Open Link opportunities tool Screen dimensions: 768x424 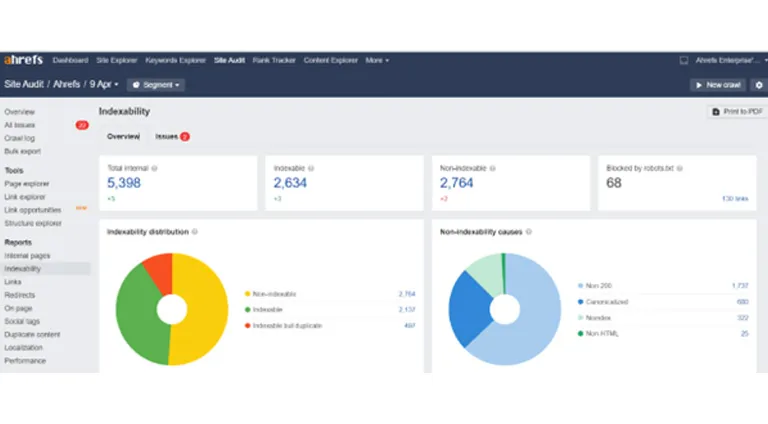point(33,211)
